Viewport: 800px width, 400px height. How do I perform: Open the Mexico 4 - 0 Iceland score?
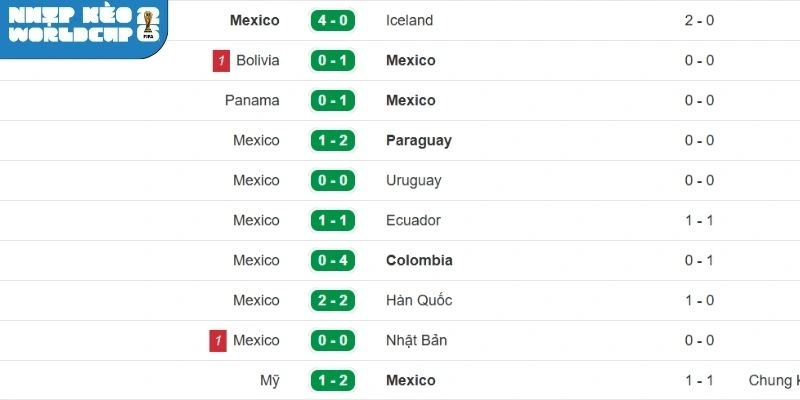point(332,21)
